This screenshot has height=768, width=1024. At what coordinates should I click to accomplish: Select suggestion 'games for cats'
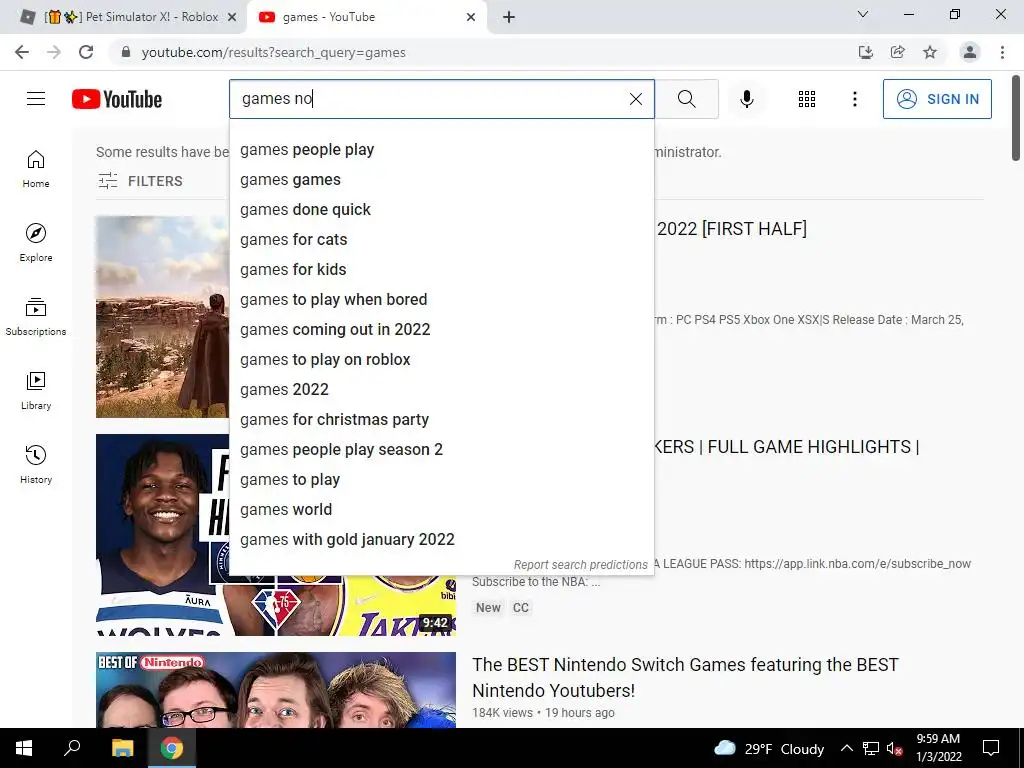(441, 240)
